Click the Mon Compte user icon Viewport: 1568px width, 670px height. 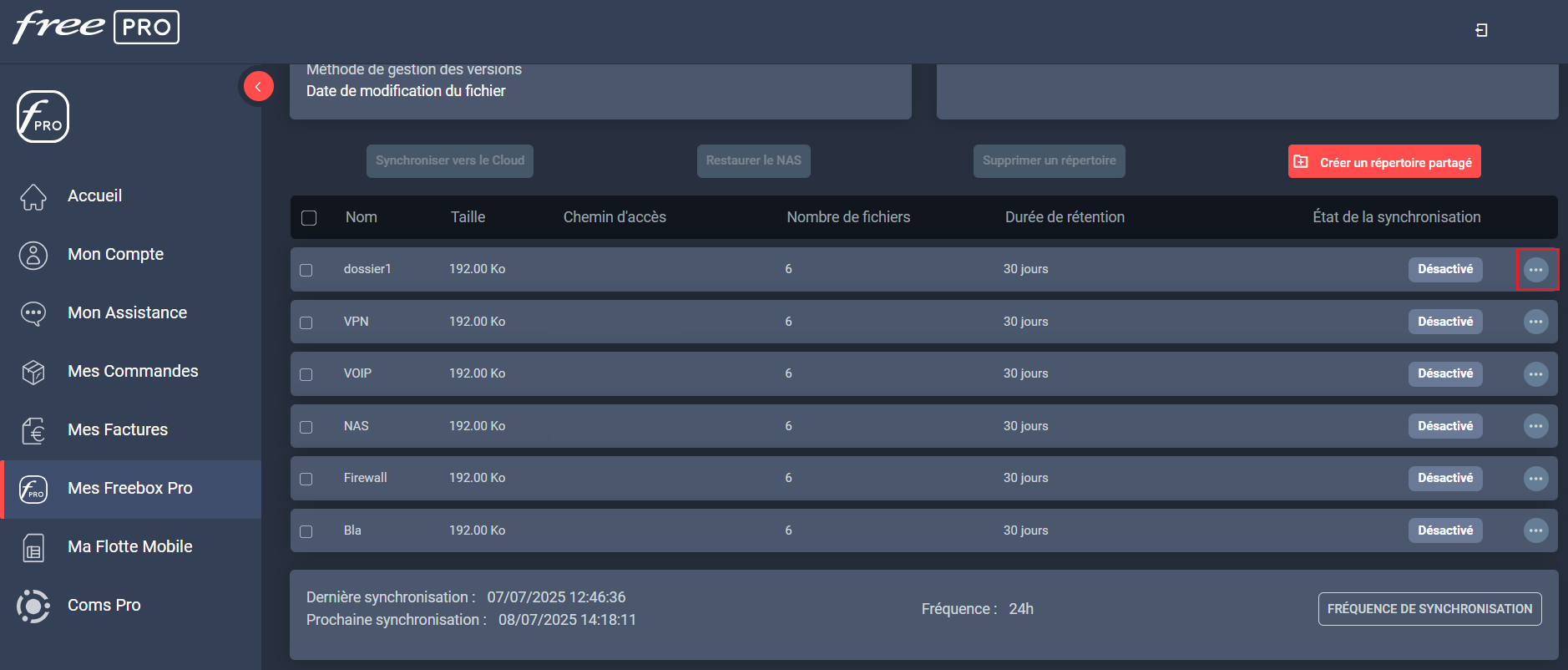tap(33, 255)
